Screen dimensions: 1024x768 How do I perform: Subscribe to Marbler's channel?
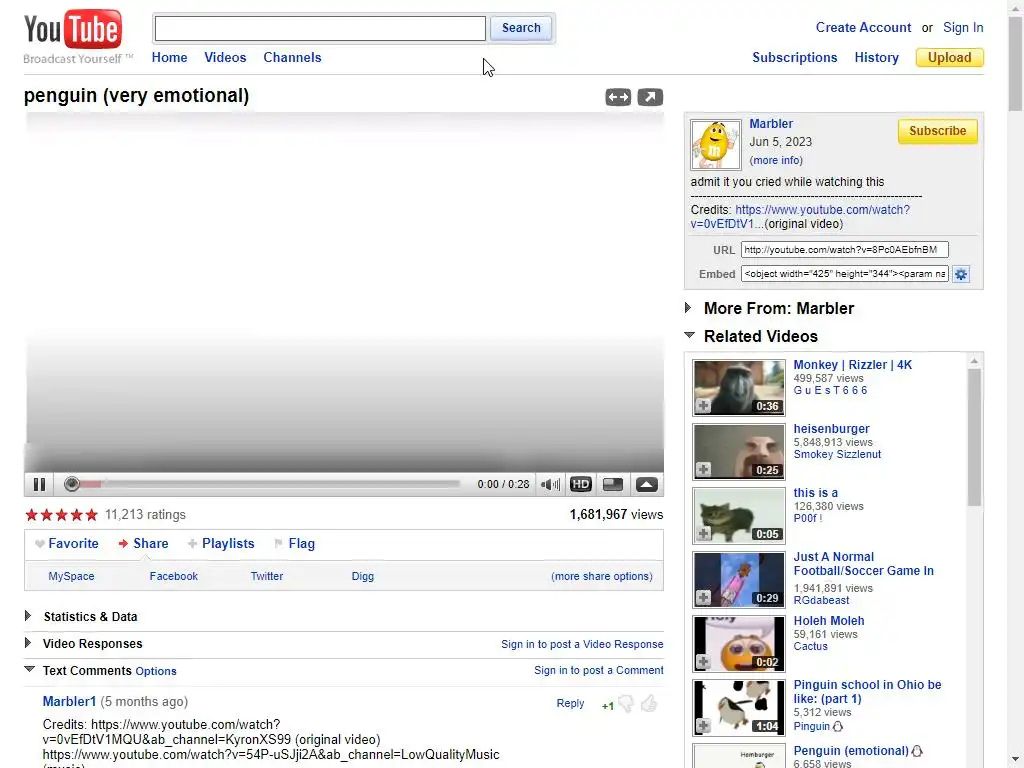(x=937, y=131)
